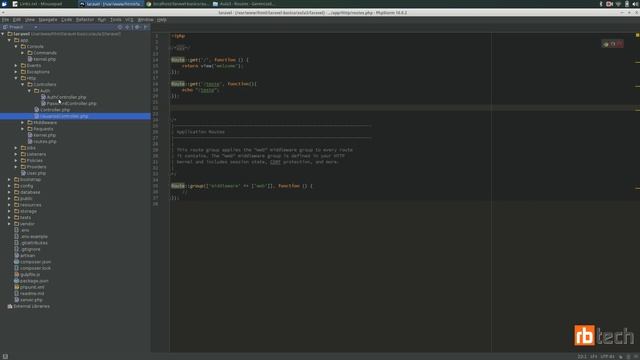The width and height of the screenshot is (640, 360).
Task: Open the VCS menu
Action: click(x=129, y=20)
